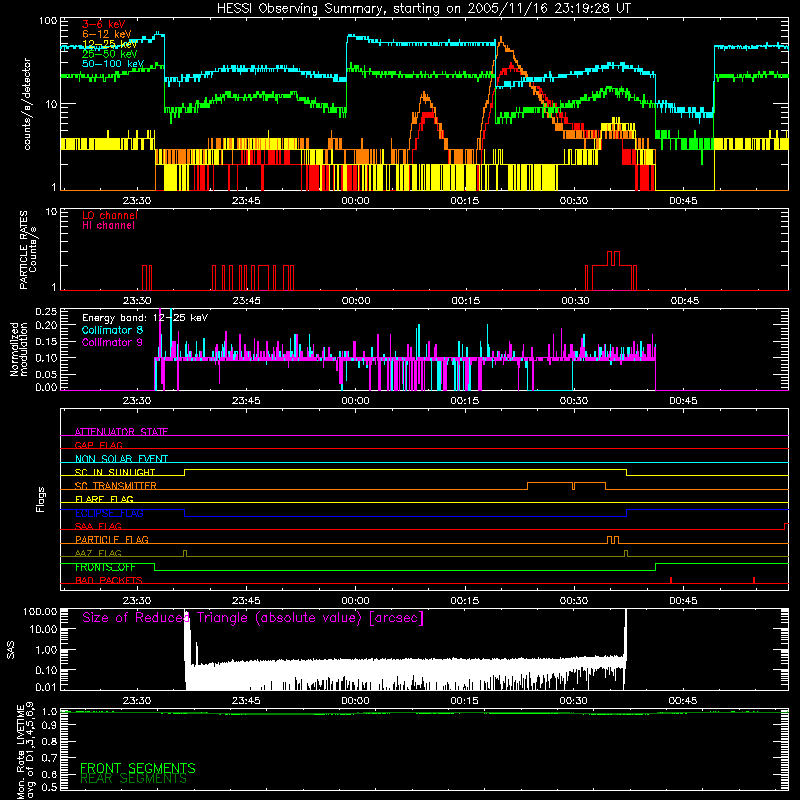Click the HESSI Observing Summary title text
The height and width of the screenshot is (800, 800).
coord(423,8)
